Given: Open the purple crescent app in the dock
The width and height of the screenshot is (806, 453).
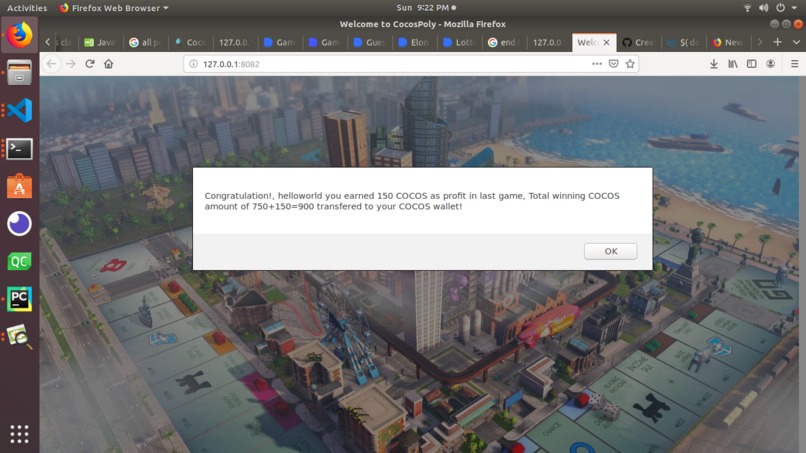Looking at the screenshot, I should click(20, 224).
